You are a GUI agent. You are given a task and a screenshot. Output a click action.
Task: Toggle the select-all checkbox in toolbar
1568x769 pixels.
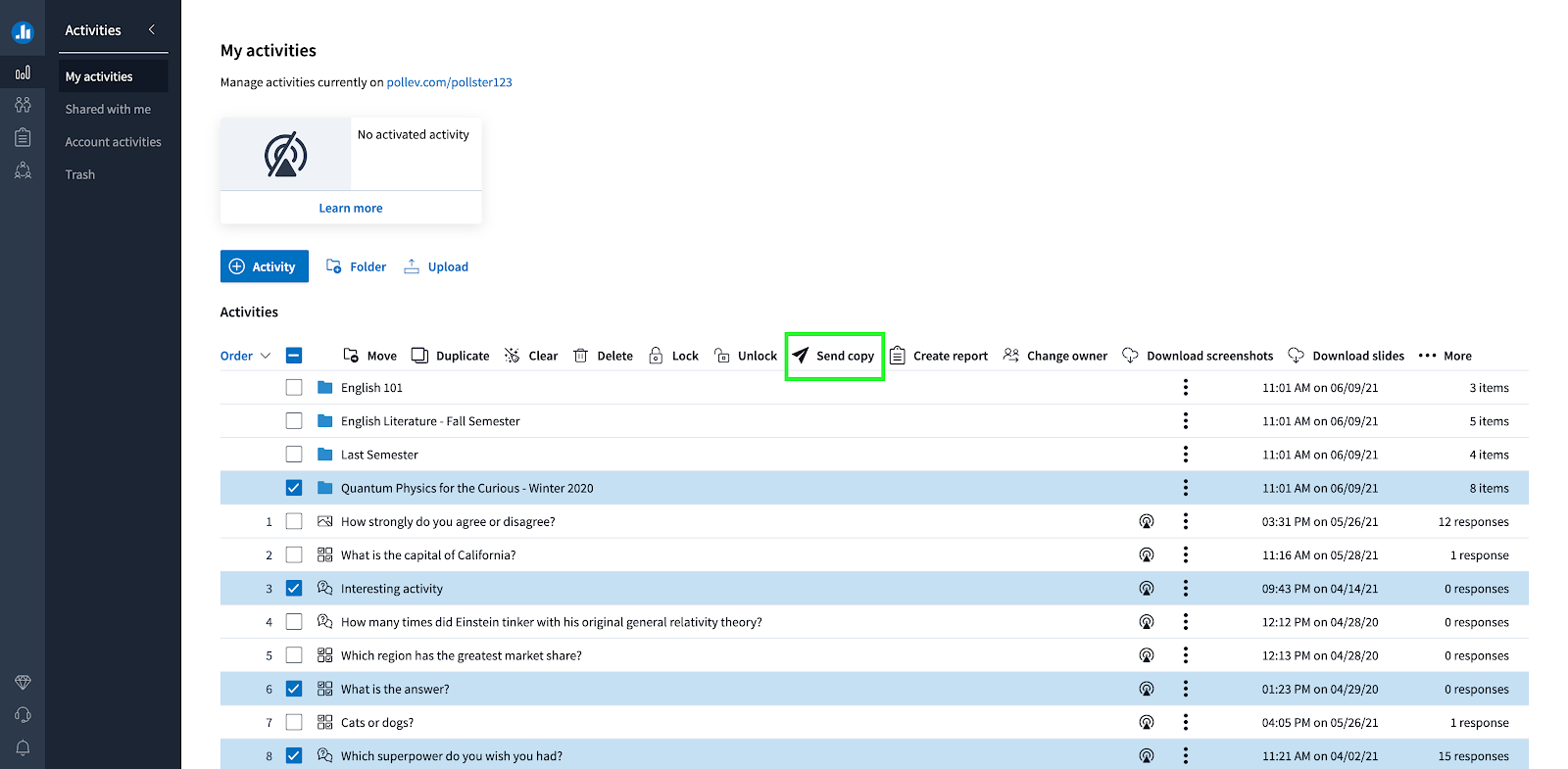294,356
